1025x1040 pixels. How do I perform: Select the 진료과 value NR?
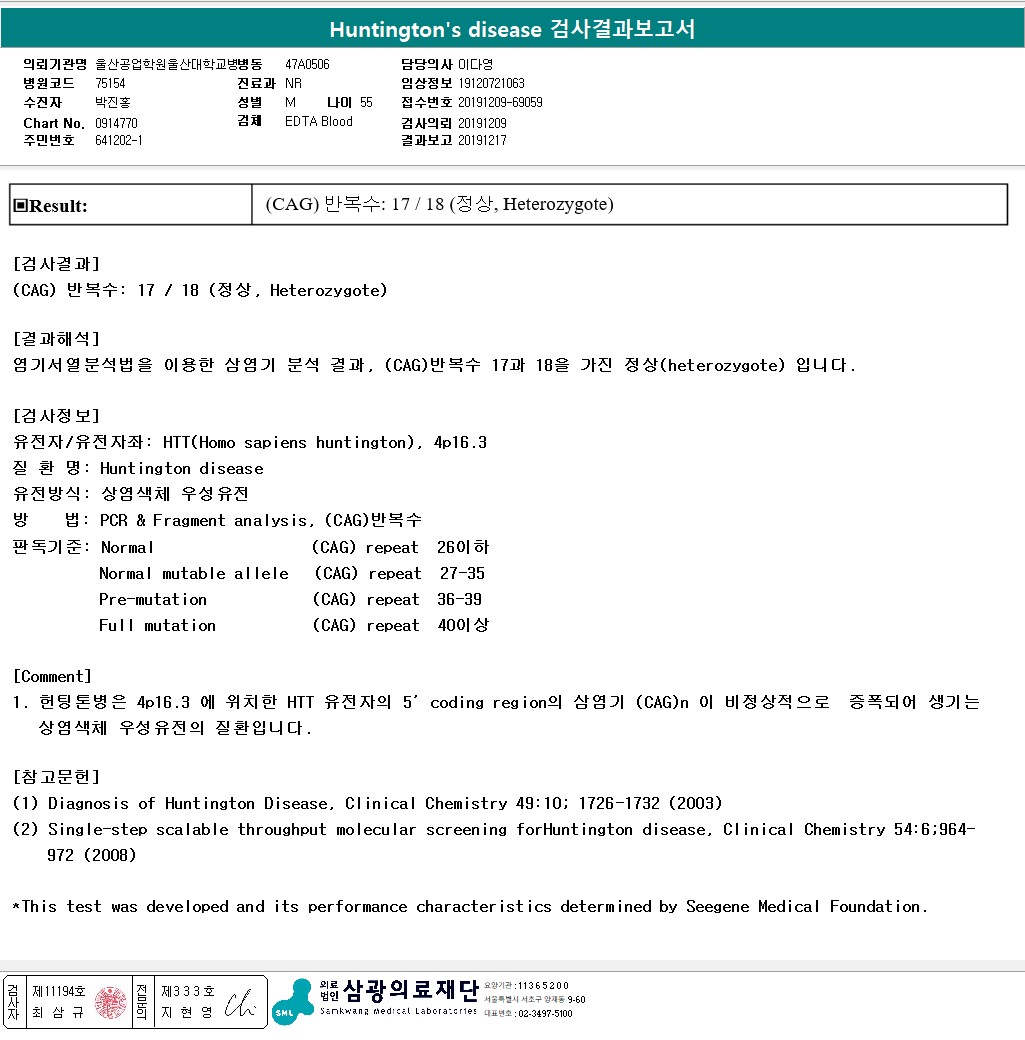(x=293, y=84)
